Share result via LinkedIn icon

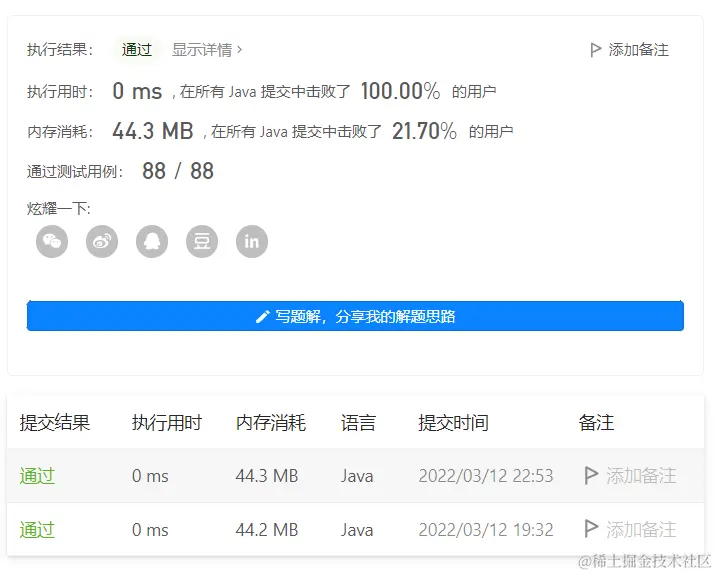252,241
